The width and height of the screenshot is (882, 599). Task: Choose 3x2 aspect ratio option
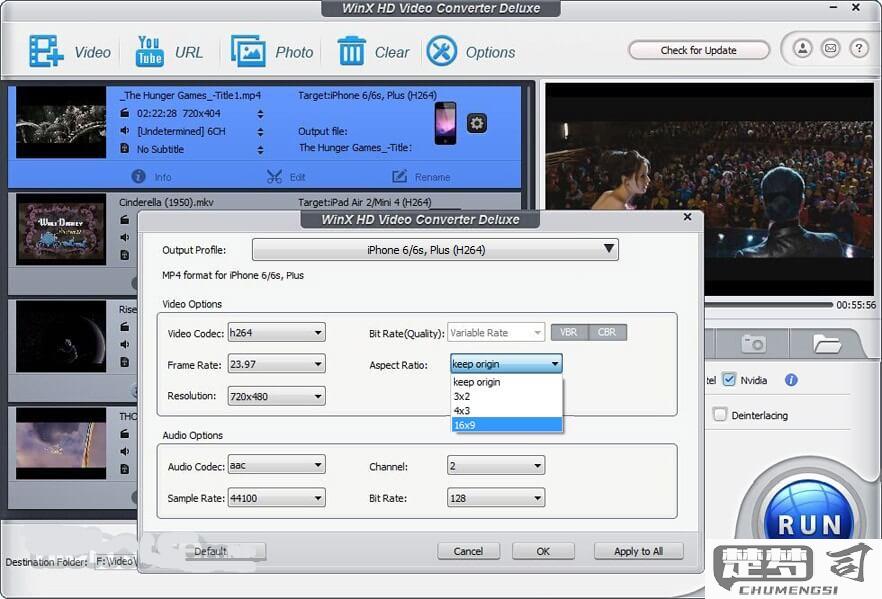pyautogui.click(x=507, y=397)
